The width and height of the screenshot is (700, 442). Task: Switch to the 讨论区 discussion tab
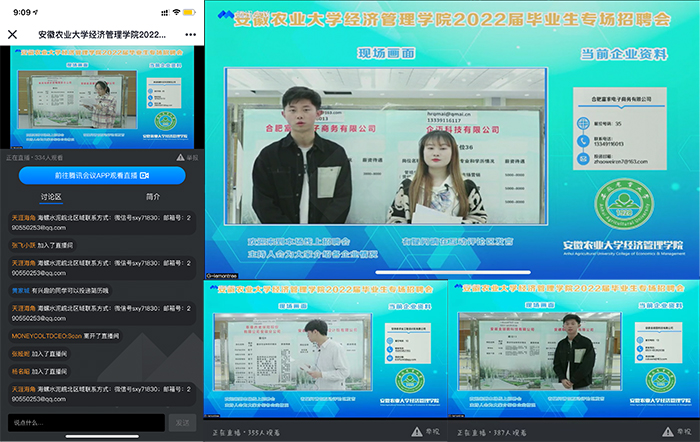coord(51,197)
